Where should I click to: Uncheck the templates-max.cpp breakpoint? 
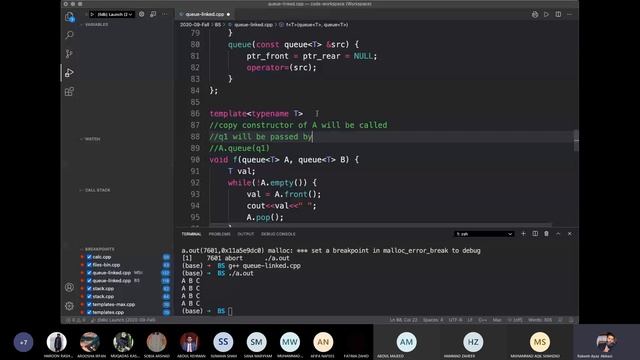point(89,304)
